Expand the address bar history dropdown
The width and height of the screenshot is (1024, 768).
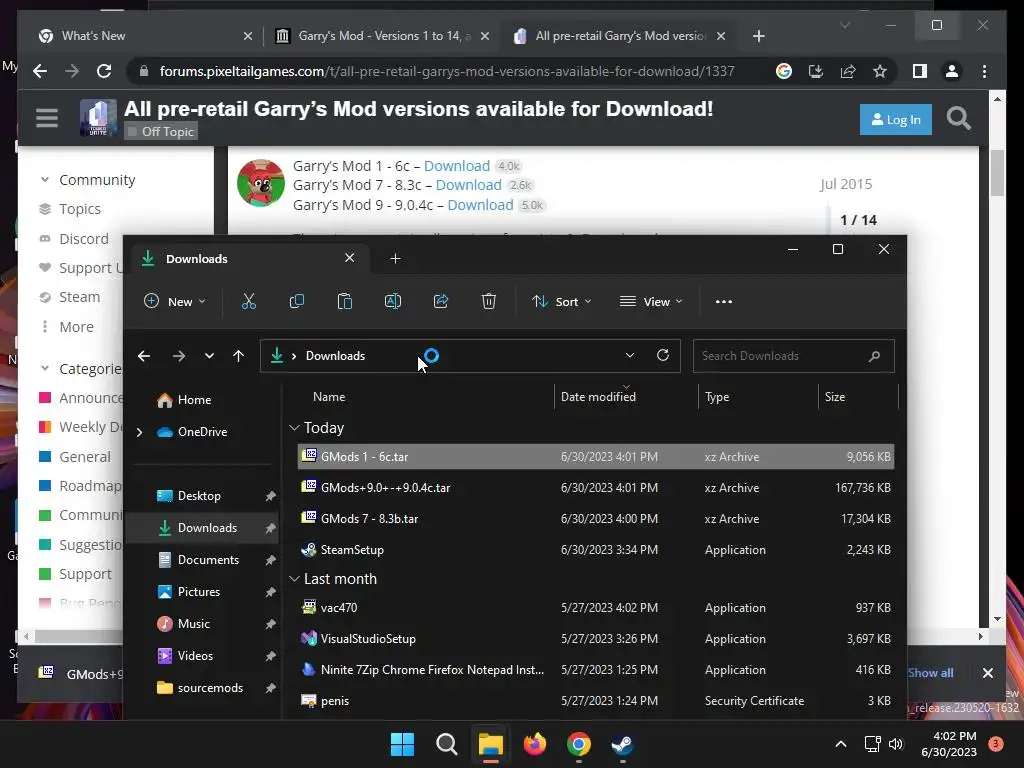pos(630,355)
